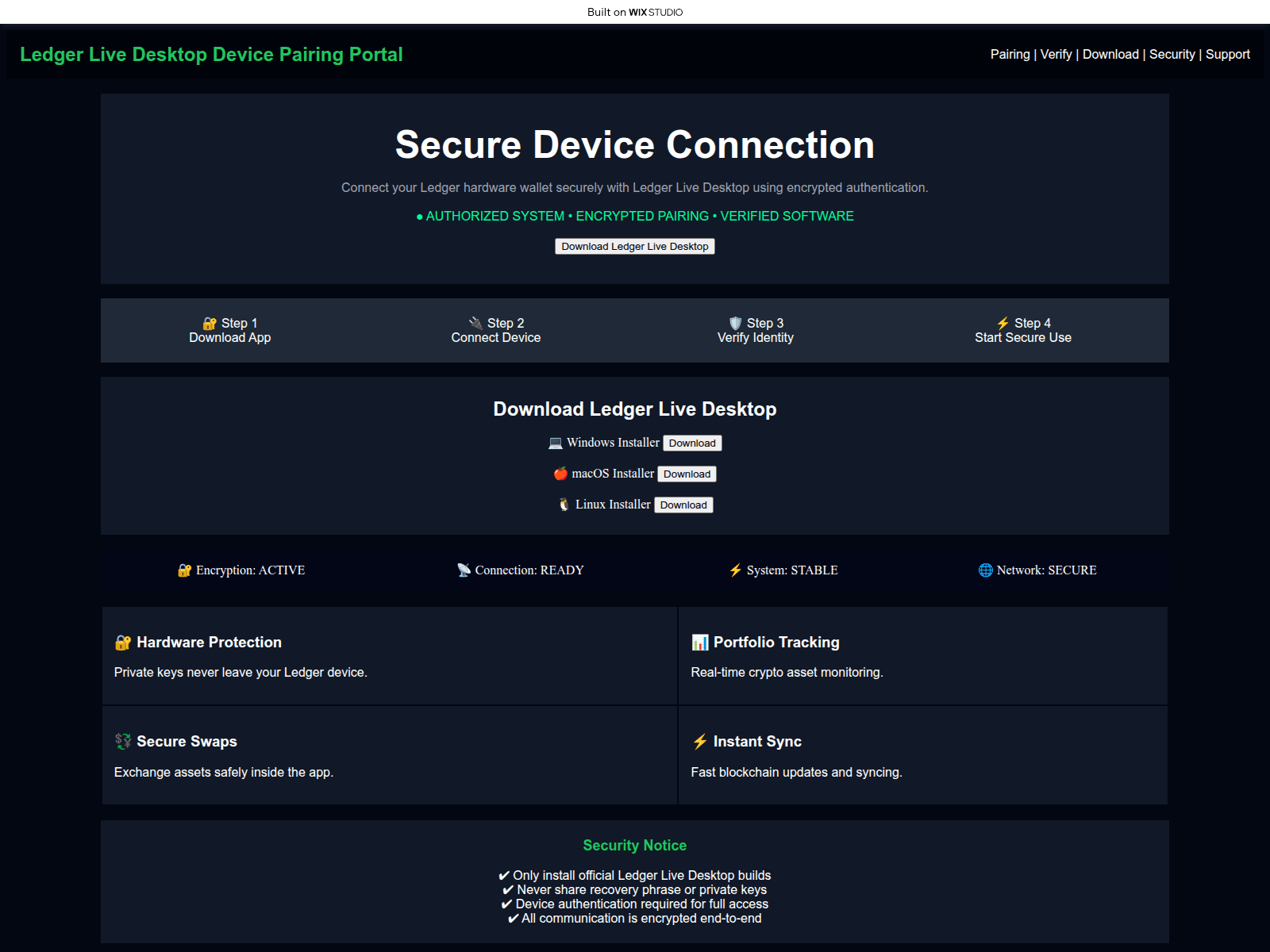Open the Verify nav link

tap(1056, 54)
